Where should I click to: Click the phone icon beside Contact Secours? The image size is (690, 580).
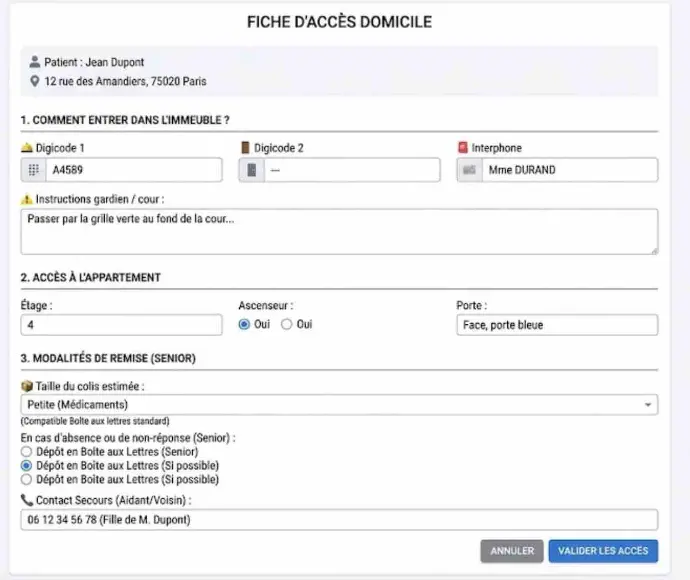(26, 499)
